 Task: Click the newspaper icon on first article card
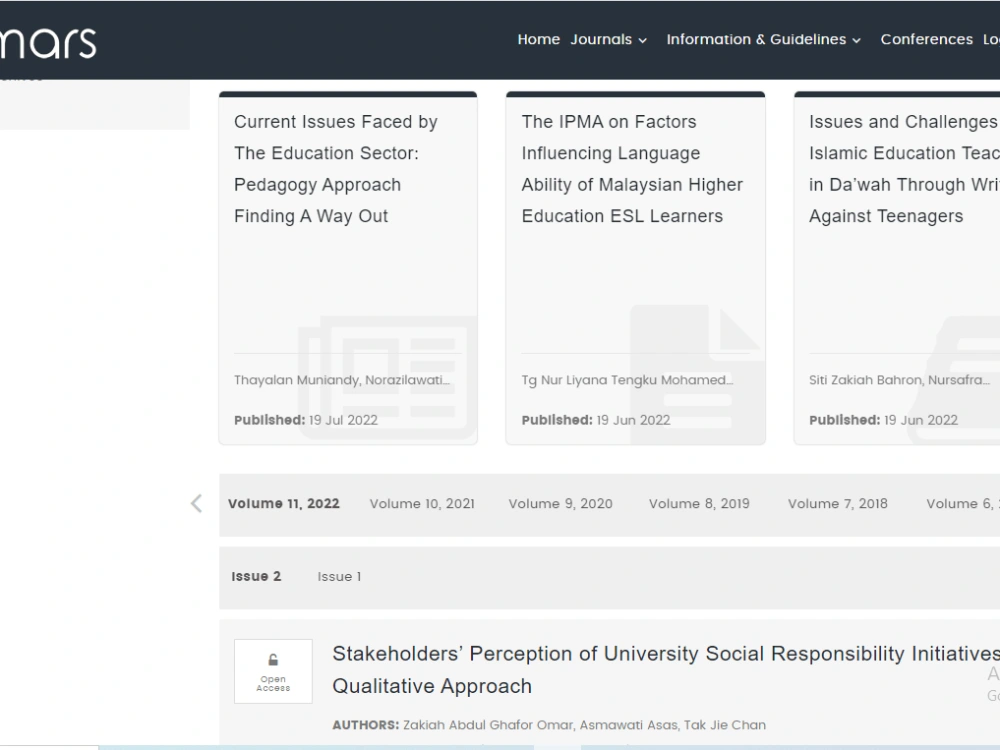(x=387, y=377)
